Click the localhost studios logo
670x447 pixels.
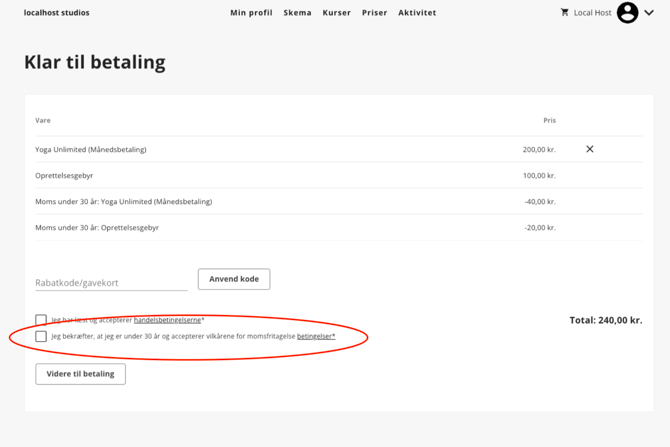pos(56,13)
